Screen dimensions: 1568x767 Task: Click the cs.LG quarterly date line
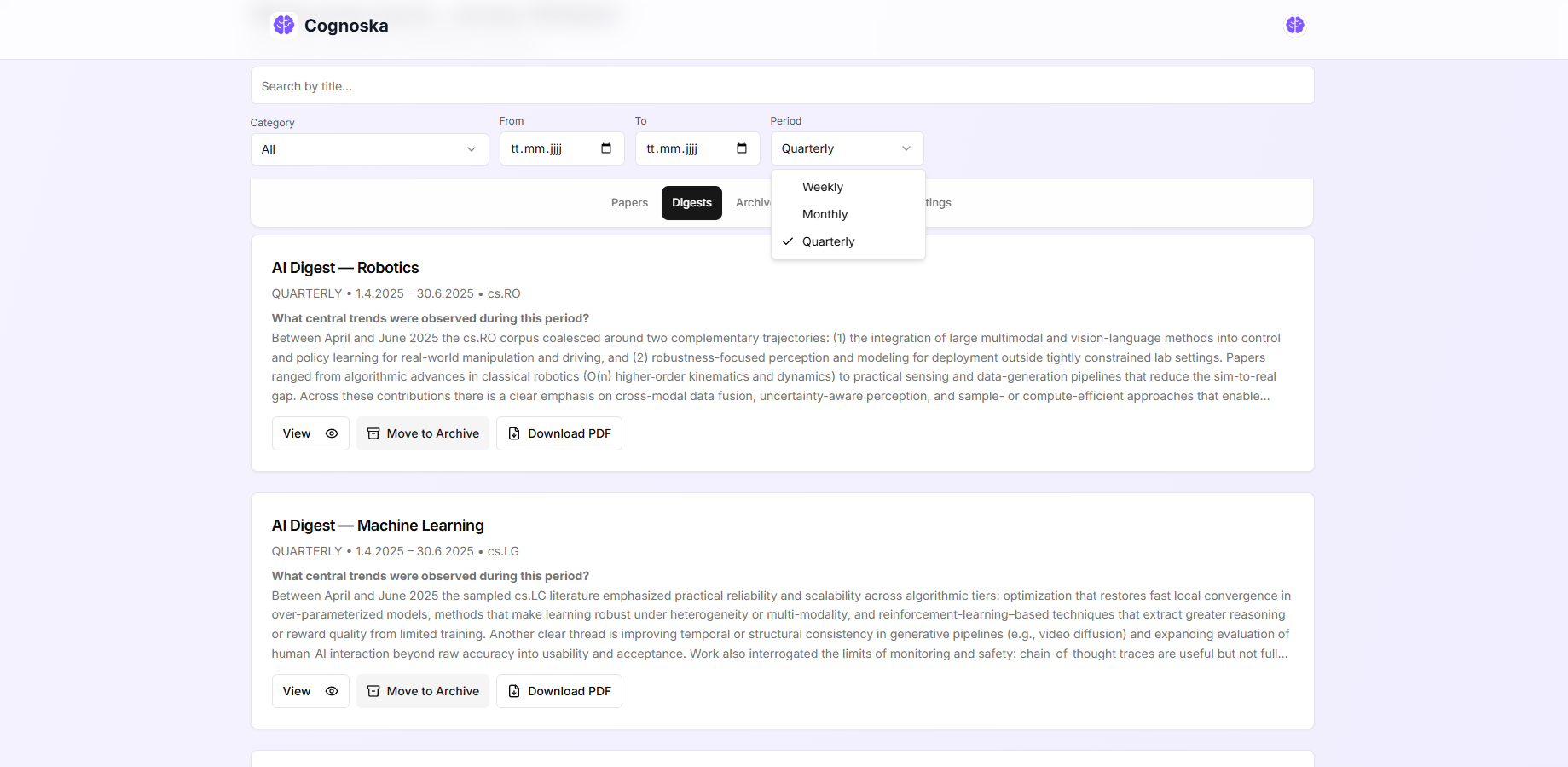click(395, 551)
